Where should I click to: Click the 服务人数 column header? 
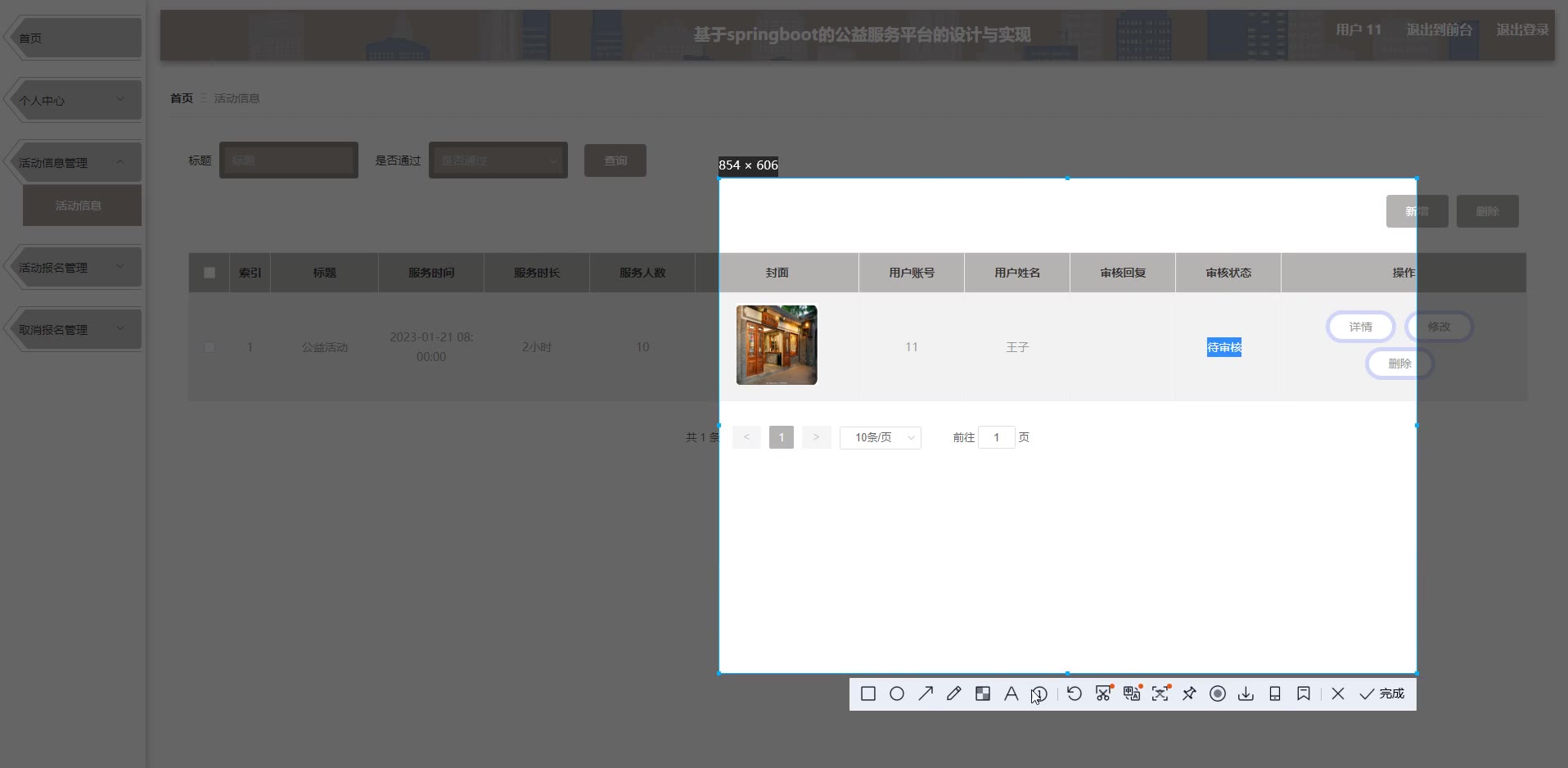pyautogui.click(x=642, y=273)
